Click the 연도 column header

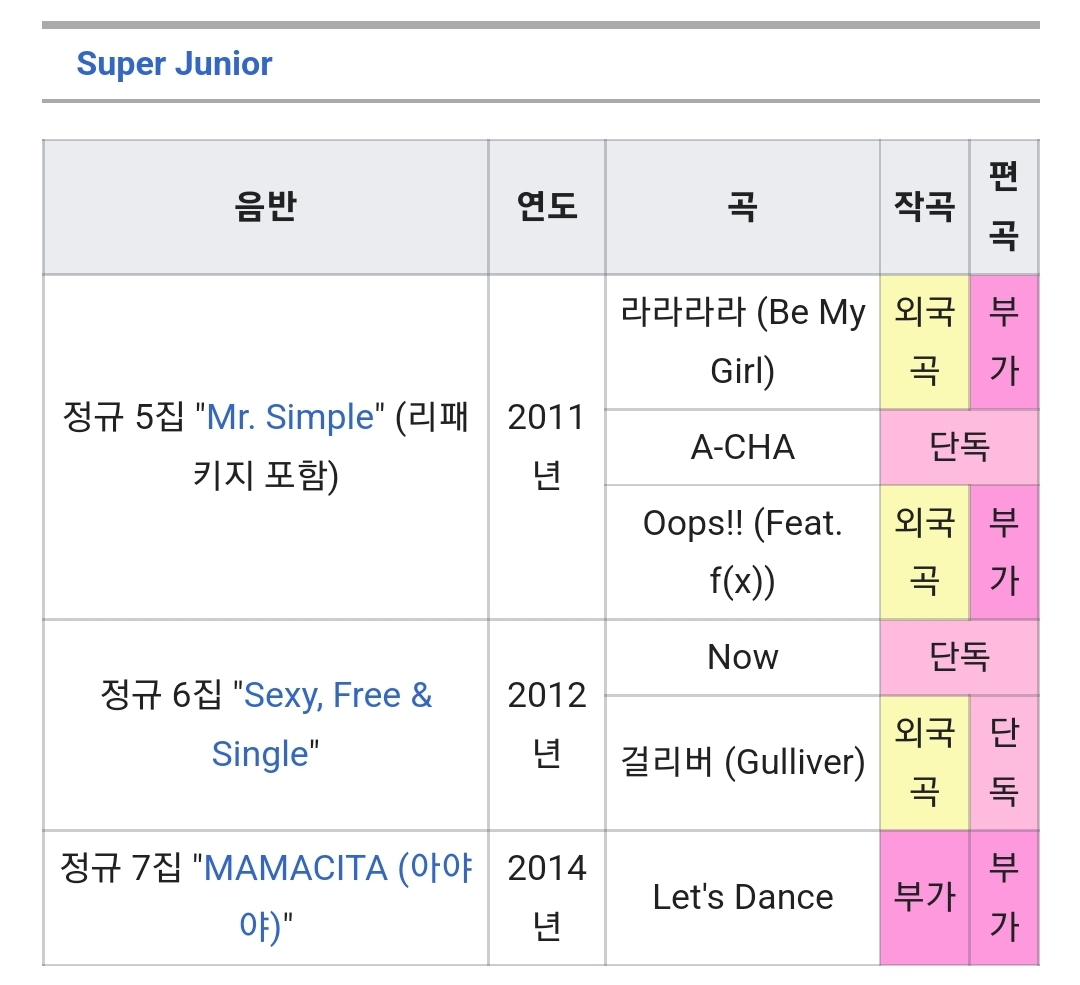tap(547, 208)
